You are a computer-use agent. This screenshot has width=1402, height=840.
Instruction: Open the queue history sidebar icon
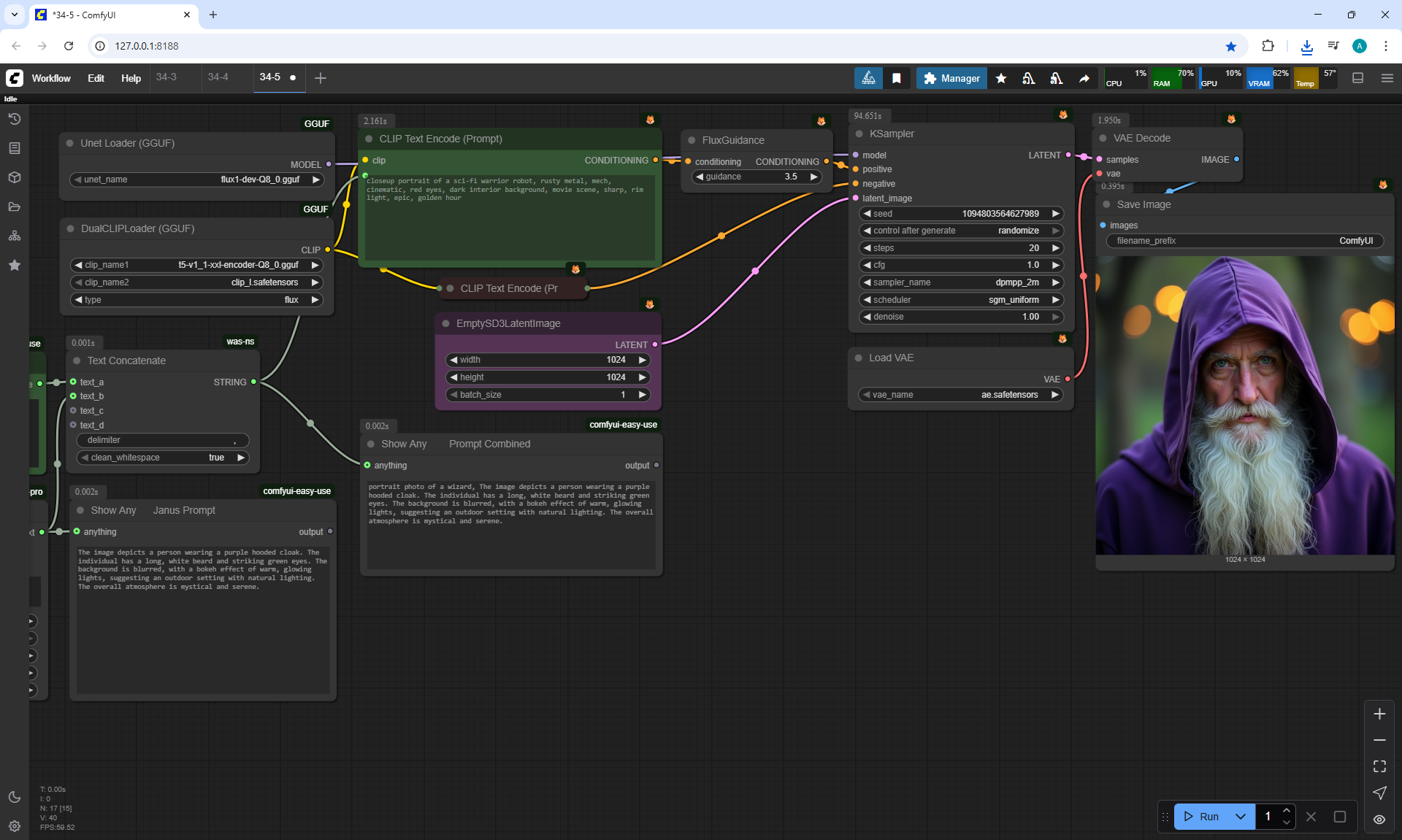[x=15, y=119]
